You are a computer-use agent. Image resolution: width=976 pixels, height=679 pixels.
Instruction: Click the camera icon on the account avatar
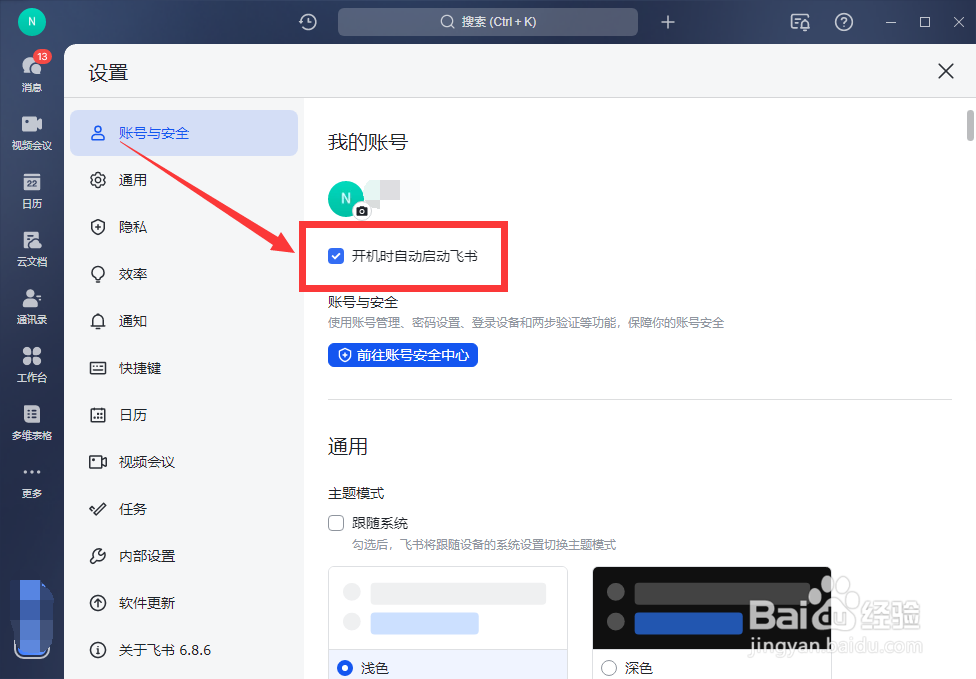pyautogui.click(x=362, y=211)
